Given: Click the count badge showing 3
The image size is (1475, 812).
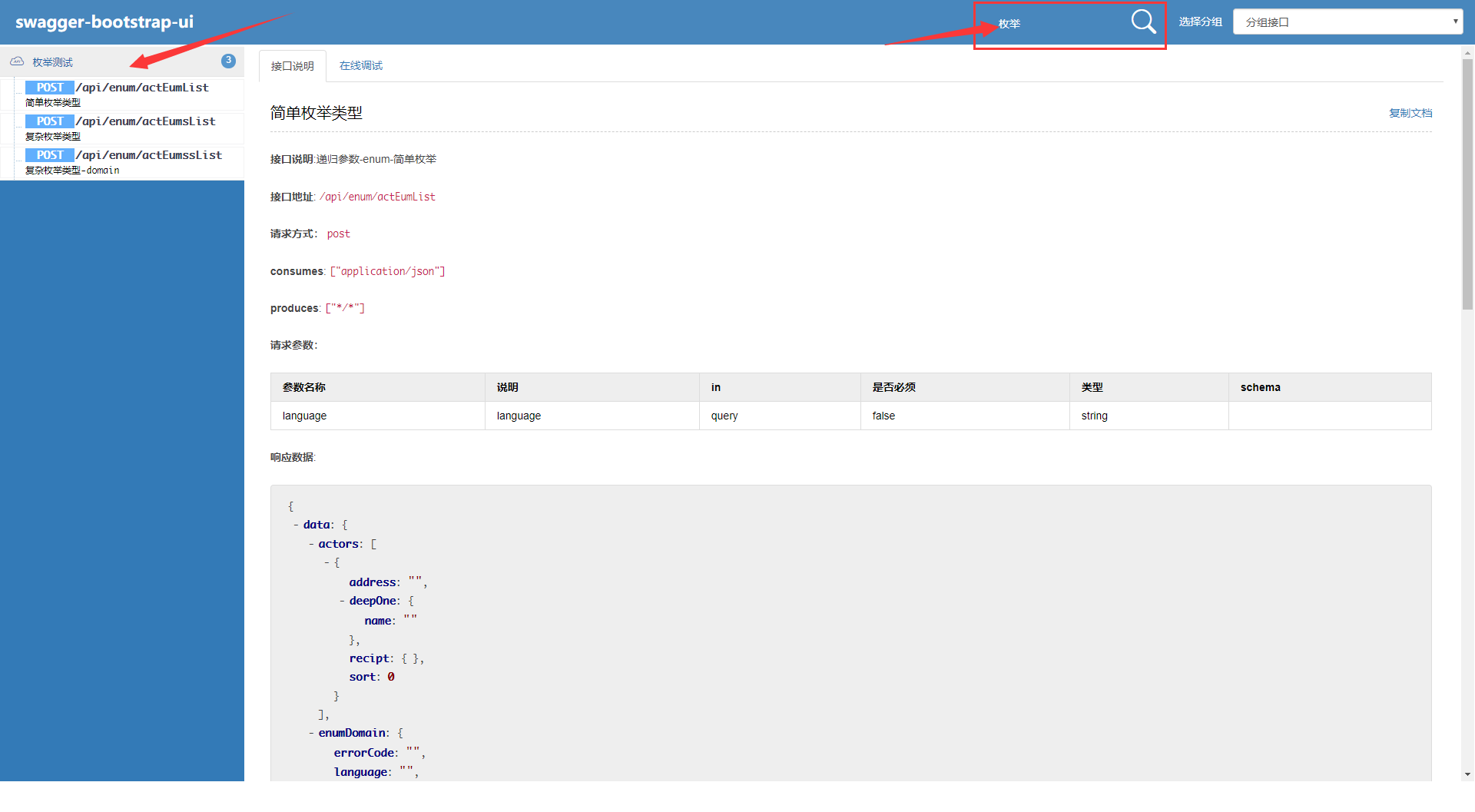Looking at the screenshot, I should tap(228, 61).
